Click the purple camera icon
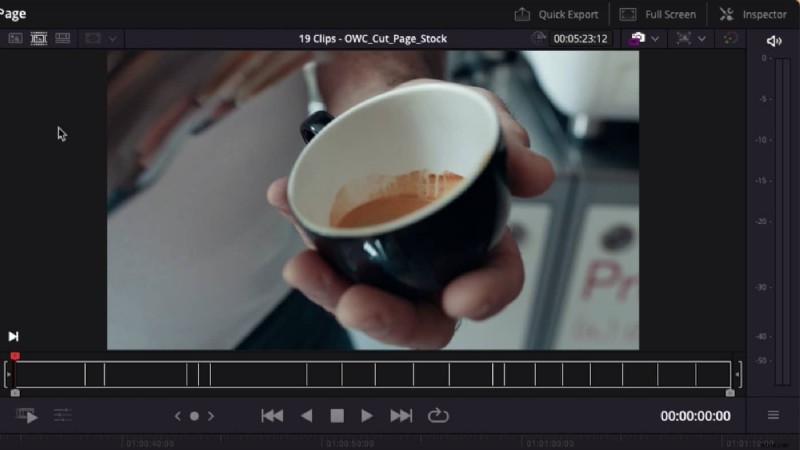The image size is (800, 450). 636,39
